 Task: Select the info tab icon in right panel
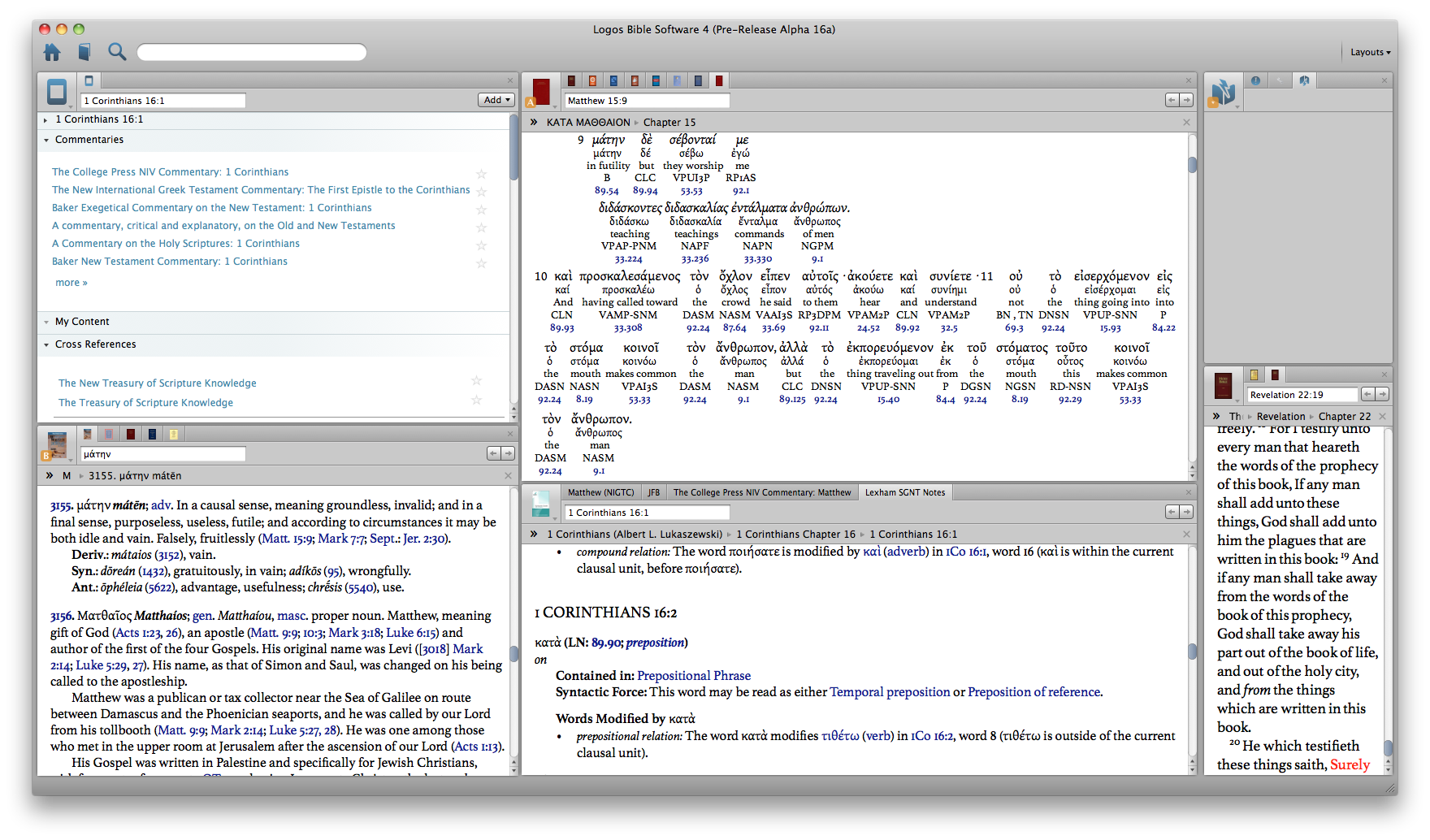pyautogui.click(x=1255, y=80)
